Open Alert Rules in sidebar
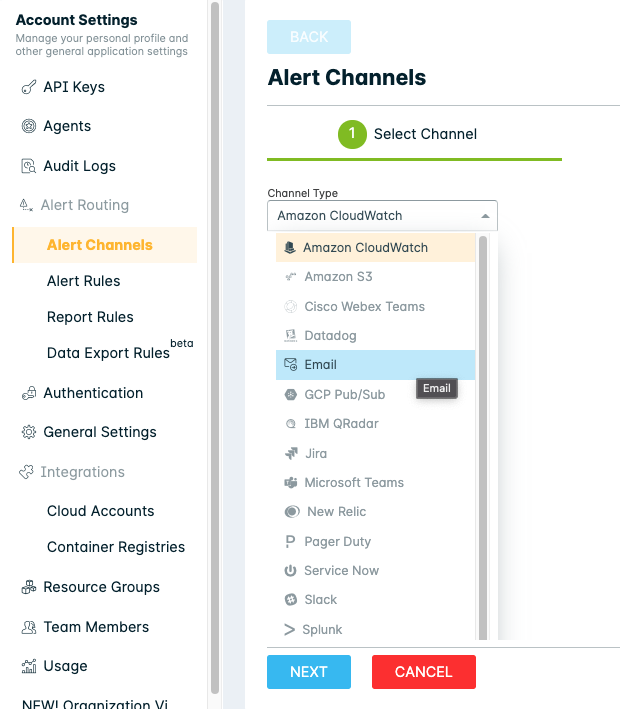Viewport: 620px width, 709px height. click(x=84, y=281)
